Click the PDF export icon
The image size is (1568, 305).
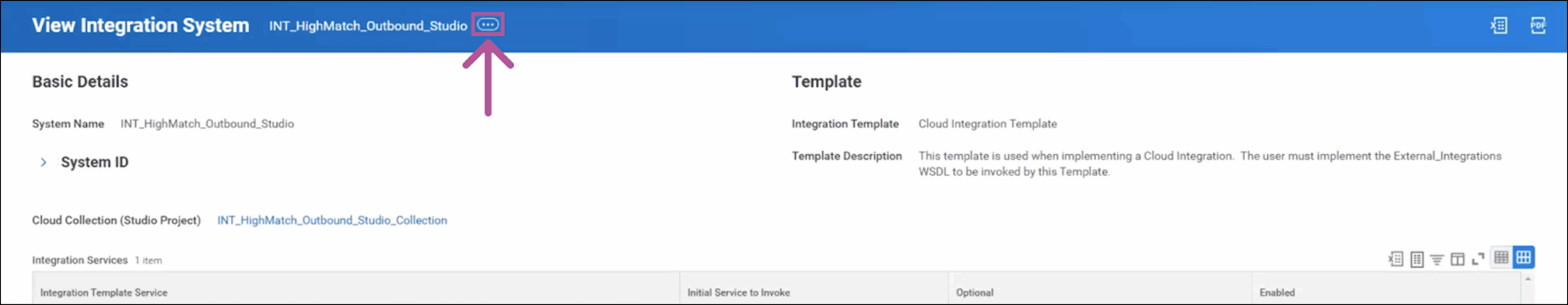pyautogui.click(x=1537, y=25)
